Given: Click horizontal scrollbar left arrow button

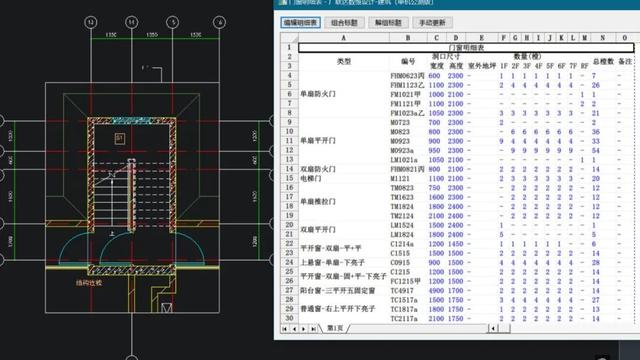Looking at the screenshot, I should [x=493, y=328].
